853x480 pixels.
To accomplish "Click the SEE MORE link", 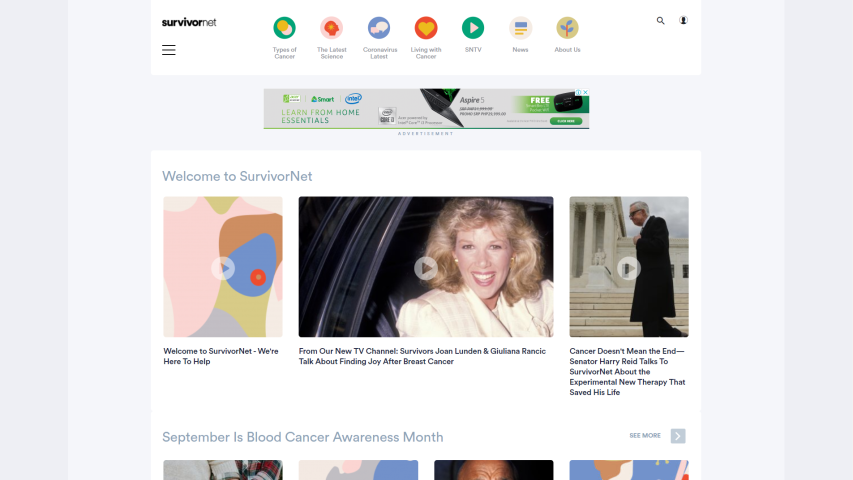I will [x=645, y=436].
